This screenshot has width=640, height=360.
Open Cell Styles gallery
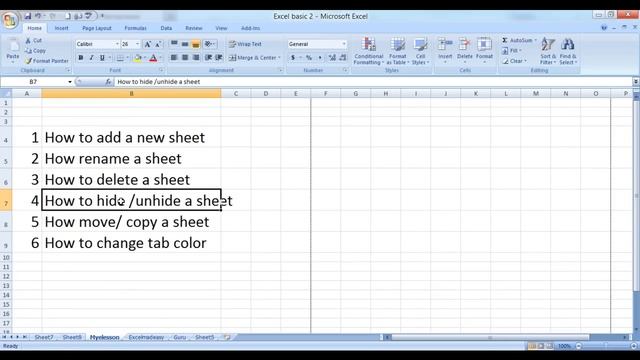point(420,51)
